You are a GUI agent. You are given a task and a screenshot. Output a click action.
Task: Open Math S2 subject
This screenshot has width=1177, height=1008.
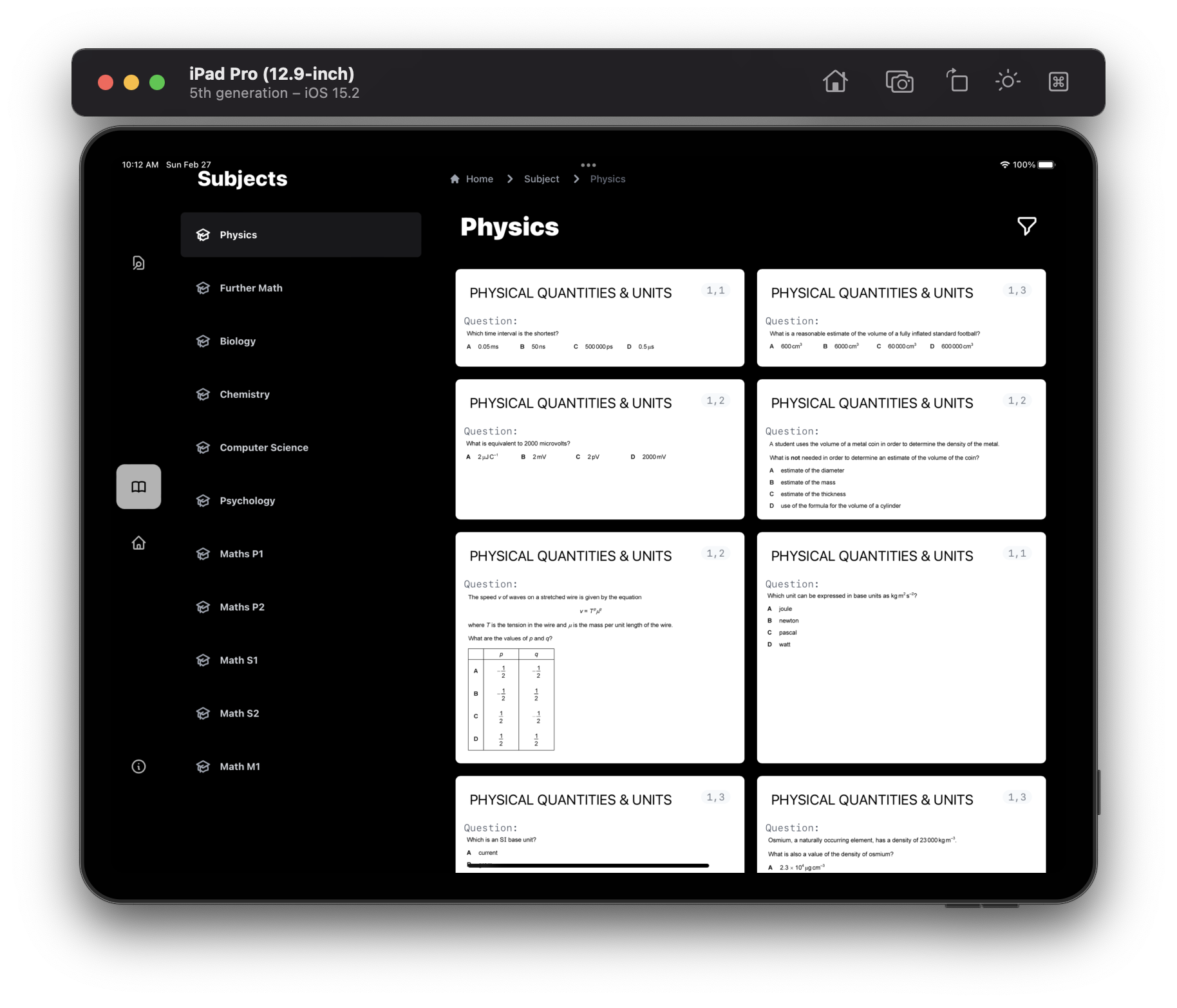(301, 713)
